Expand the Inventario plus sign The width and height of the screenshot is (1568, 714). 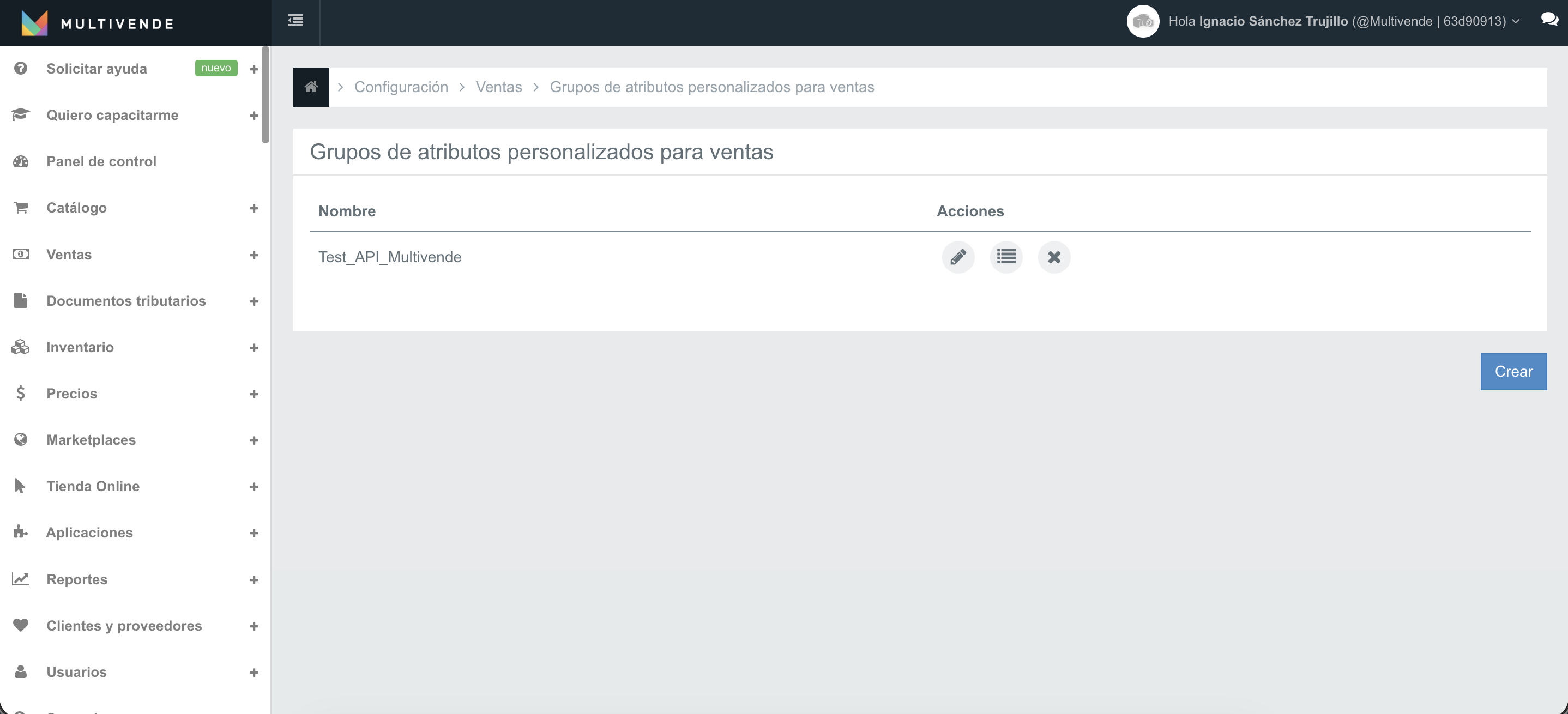[x=254, y=348]
